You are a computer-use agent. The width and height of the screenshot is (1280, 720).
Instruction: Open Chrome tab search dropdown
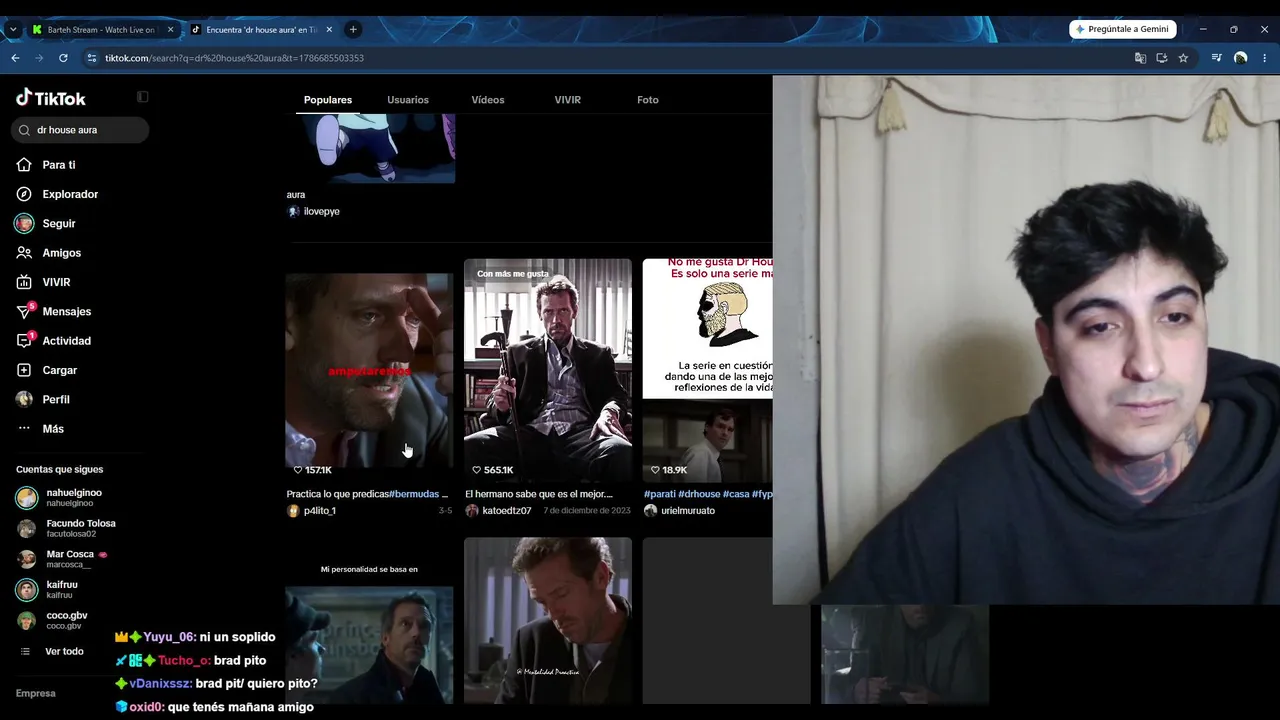tap(13, 30)
